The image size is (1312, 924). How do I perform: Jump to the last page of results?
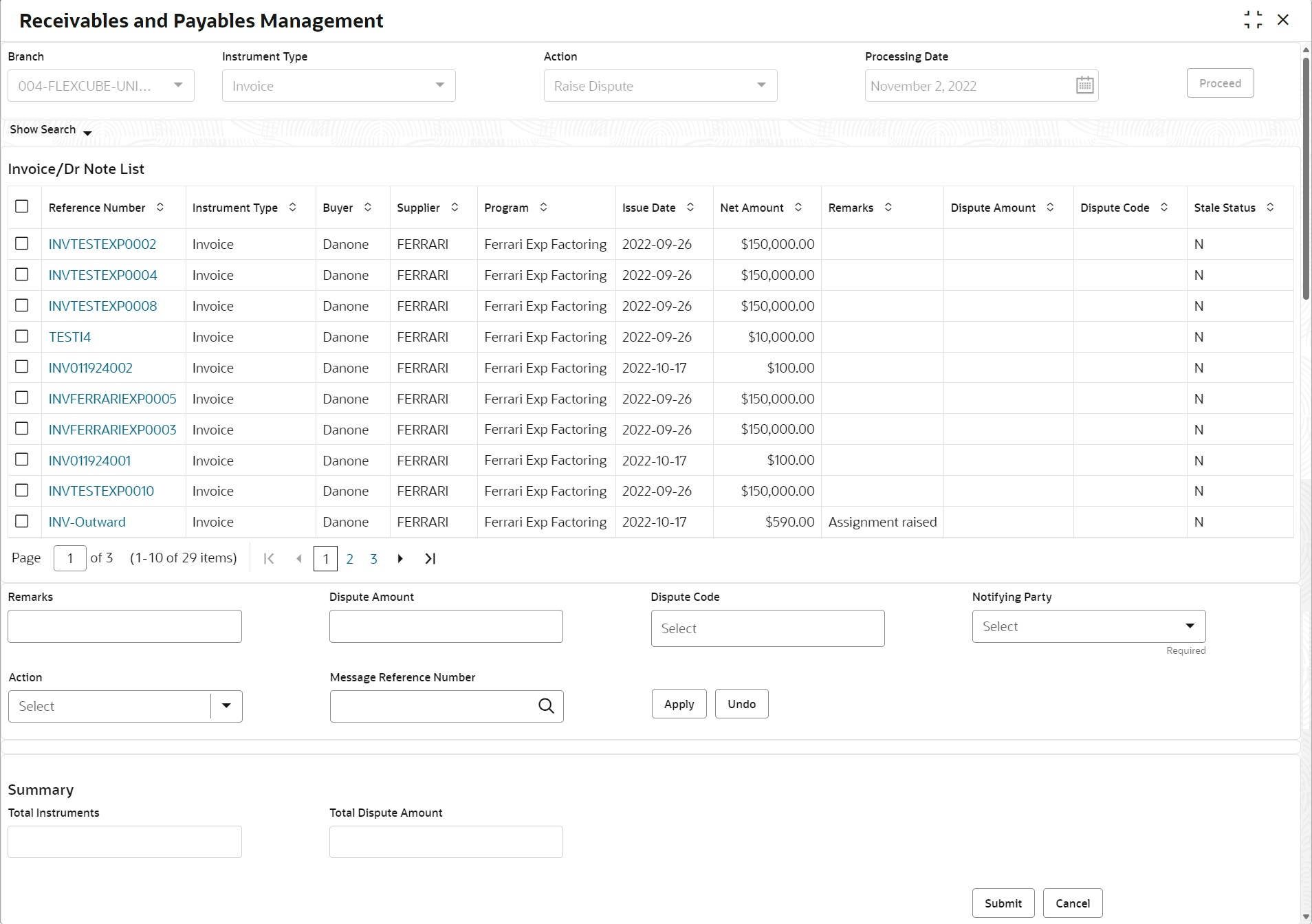tap(430, 558)
